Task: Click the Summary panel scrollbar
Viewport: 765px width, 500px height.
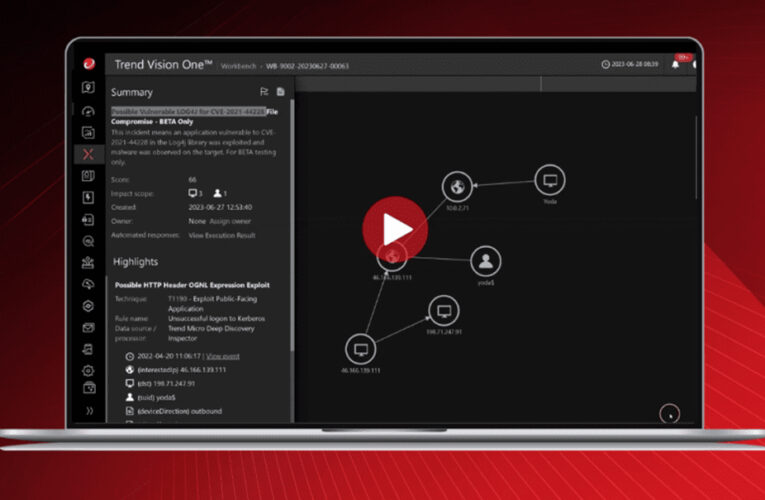Action: coord(292,224)
